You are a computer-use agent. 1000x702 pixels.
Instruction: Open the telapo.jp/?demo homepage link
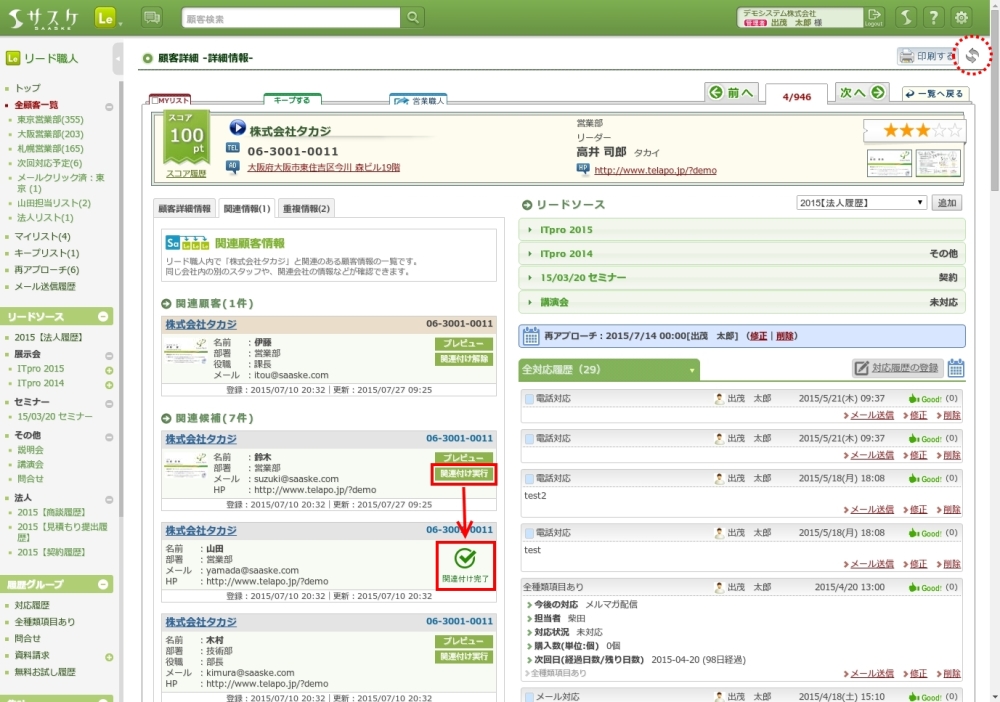pos(655,170)
